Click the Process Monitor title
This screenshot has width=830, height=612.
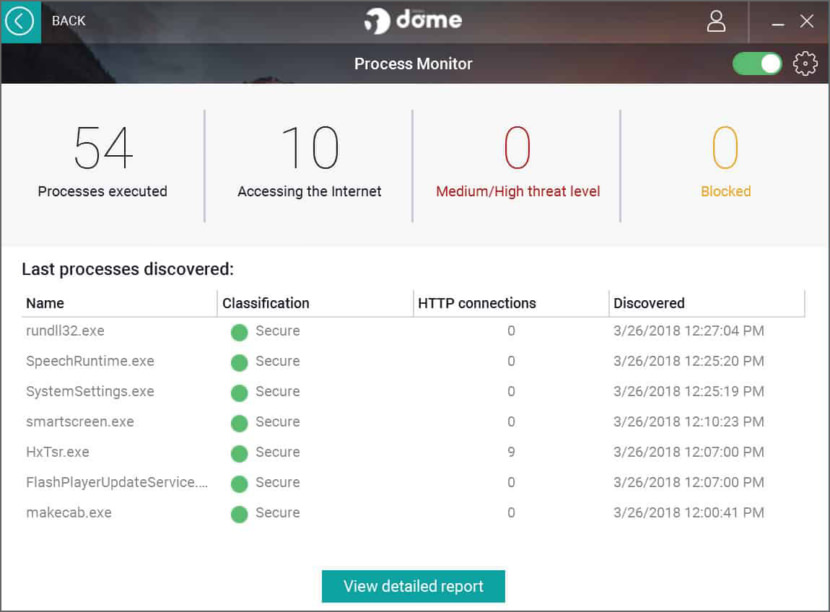pyautogui.click(x=413, y=64)
